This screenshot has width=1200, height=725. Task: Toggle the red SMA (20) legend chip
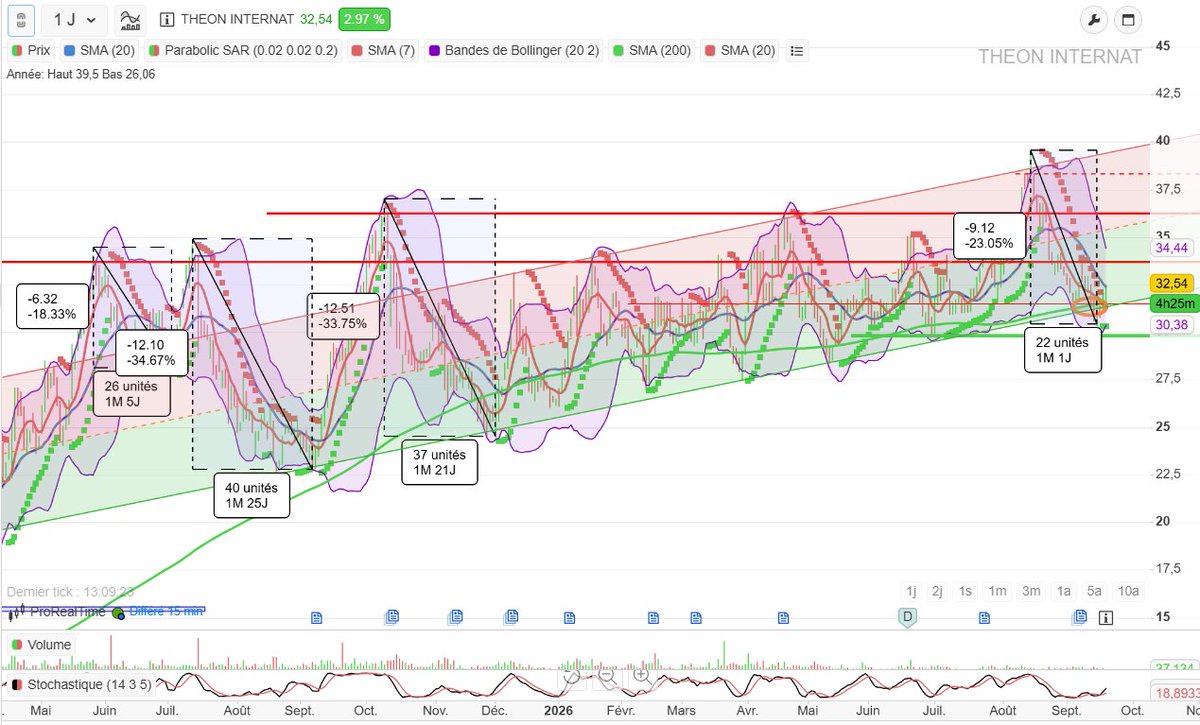pos(741,50)
